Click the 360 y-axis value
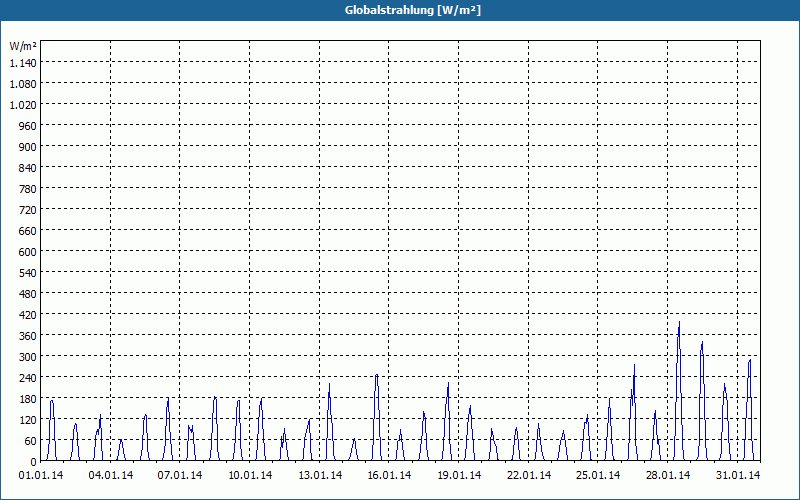The width and height of the screenshot is (800, 500). tap(29, 336)
